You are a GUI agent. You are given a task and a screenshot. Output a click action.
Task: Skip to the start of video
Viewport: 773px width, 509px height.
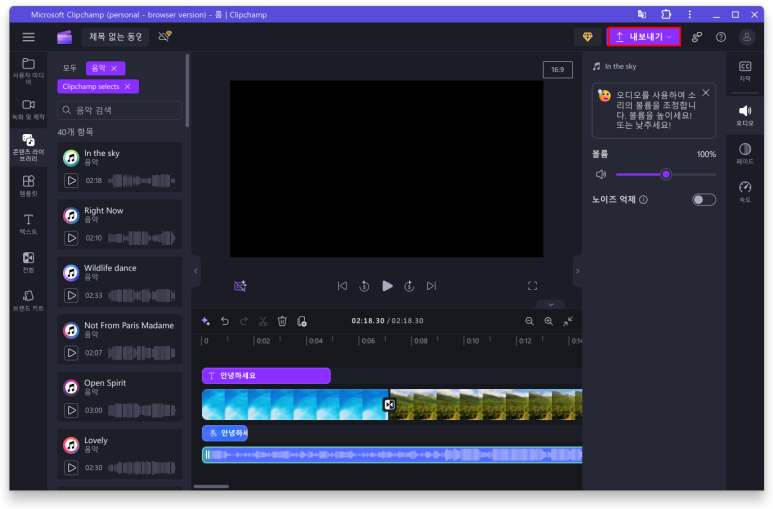[x=342, y=286]
